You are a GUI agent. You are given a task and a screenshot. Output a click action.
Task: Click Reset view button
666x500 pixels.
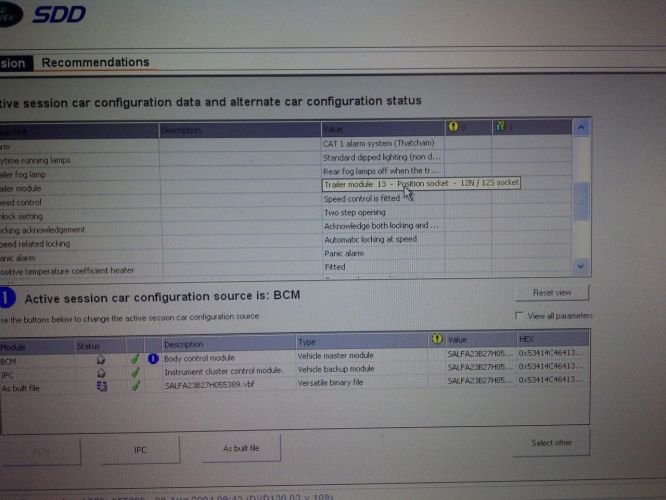[x=552, y=292]
